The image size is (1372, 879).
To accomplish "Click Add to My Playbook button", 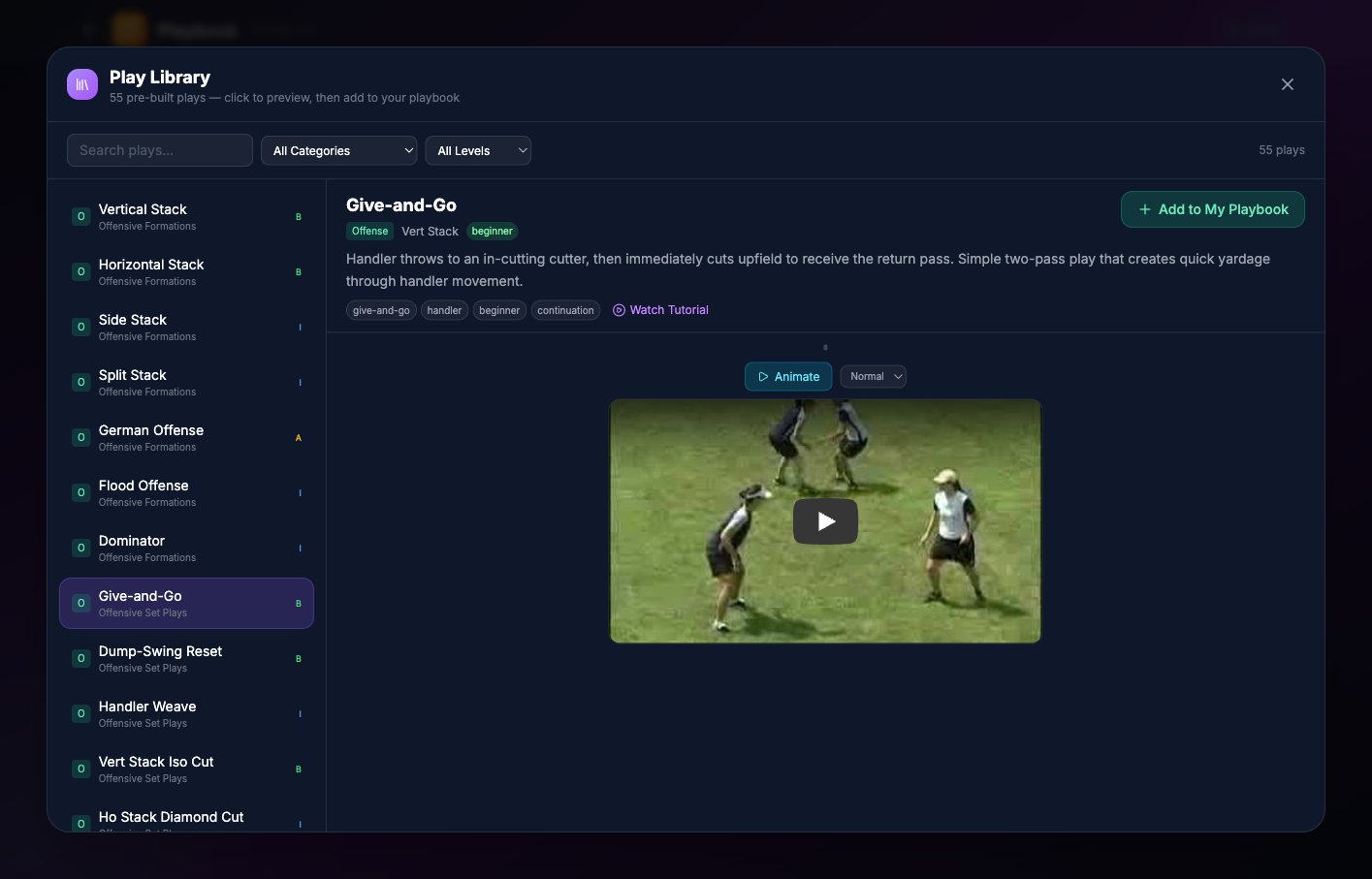I will click(x=1213, y=209).
